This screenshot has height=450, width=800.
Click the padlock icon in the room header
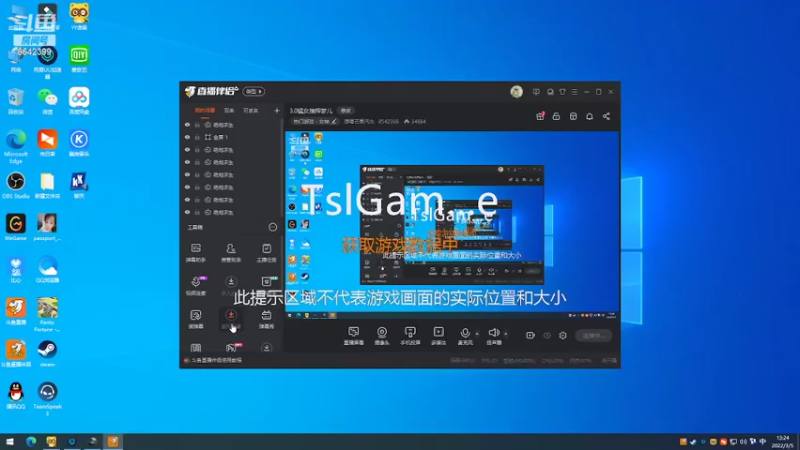click(x=556, y=116)
